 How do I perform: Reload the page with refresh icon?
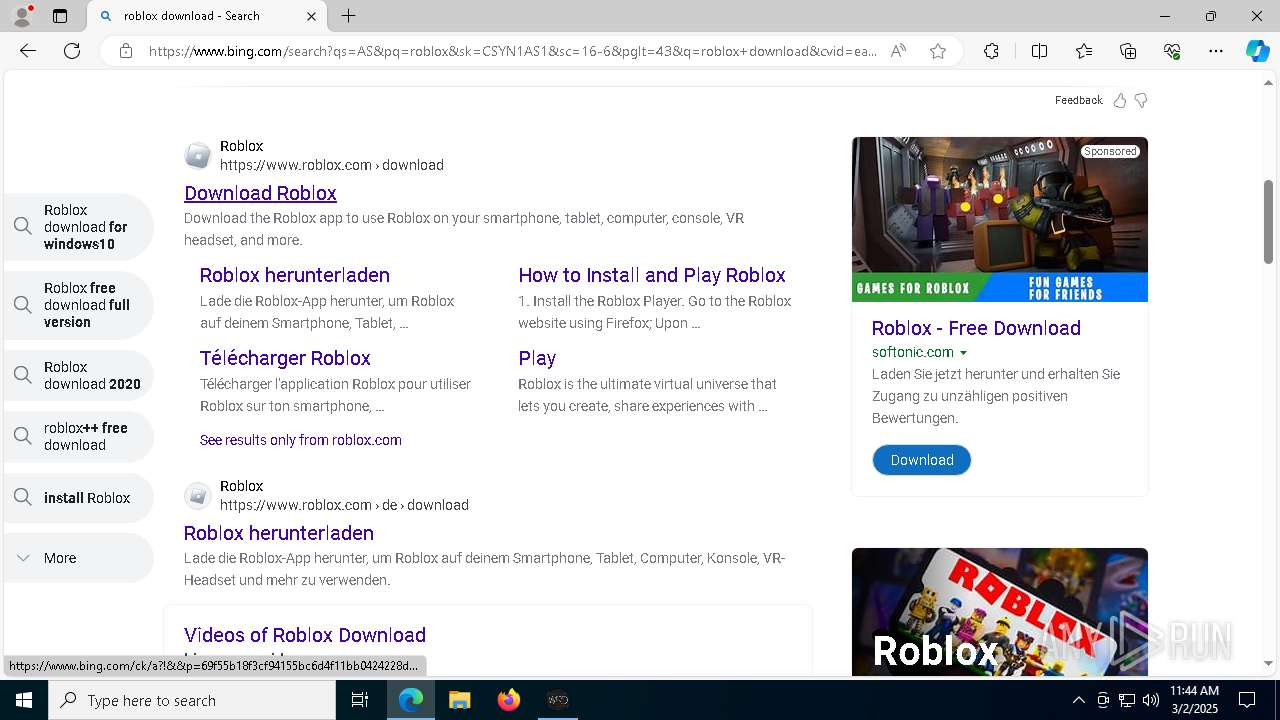(72, 51)
